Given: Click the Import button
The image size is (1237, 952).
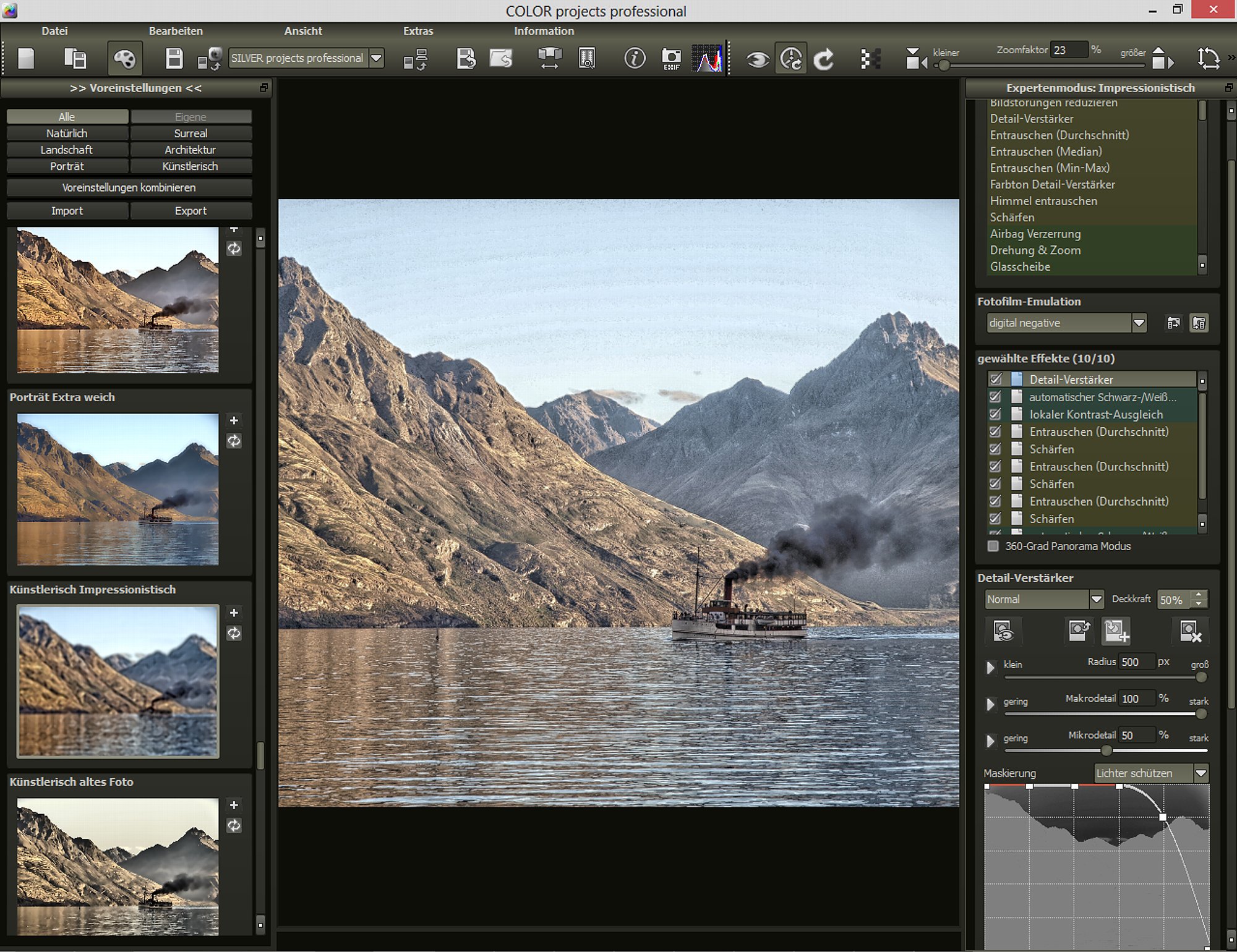Looking at the screenshot, I should 67,211.
